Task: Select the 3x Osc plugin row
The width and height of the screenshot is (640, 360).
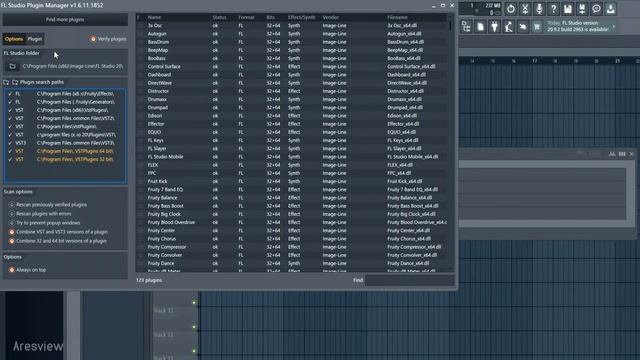Action: (292, 25)
